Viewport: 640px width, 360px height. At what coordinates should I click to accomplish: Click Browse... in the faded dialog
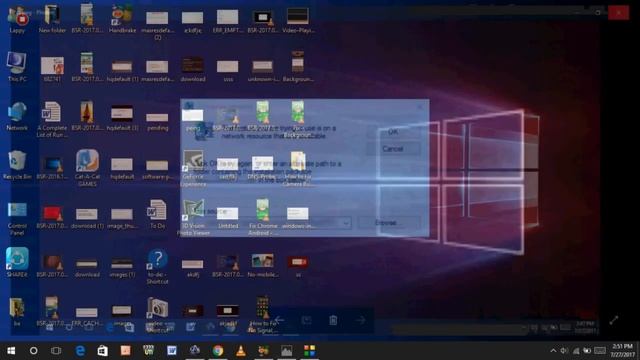coord(389,223)
